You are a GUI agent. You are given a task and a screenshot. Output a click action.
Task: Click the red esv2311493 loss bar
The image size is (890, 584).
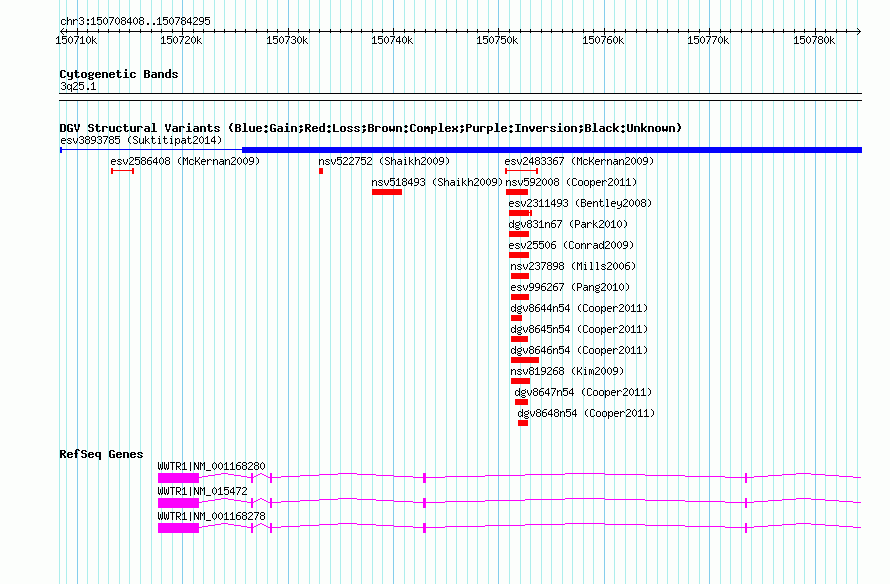tap(520, 213)
